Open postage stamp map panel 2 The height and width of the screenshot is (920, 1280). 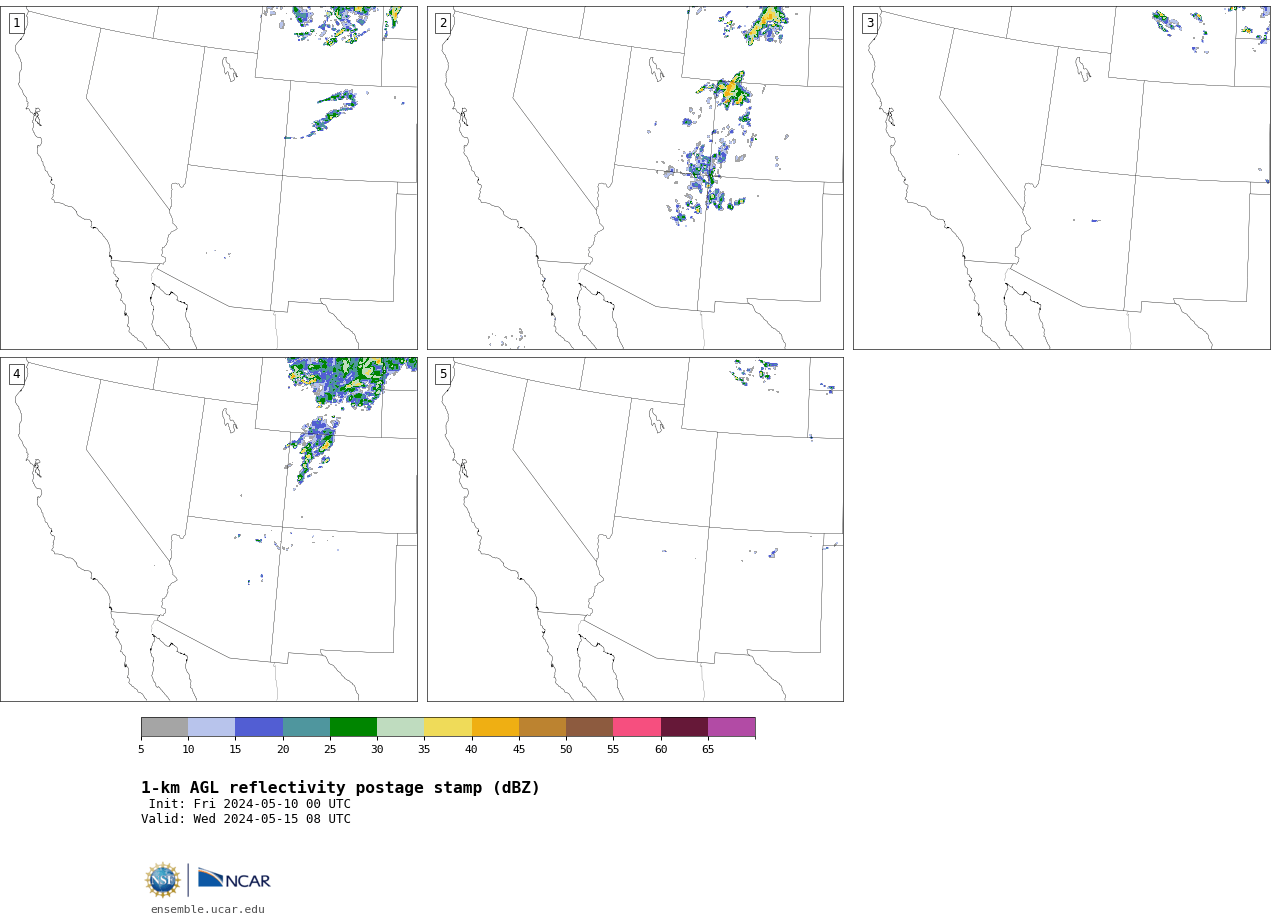tap(635, 178)
